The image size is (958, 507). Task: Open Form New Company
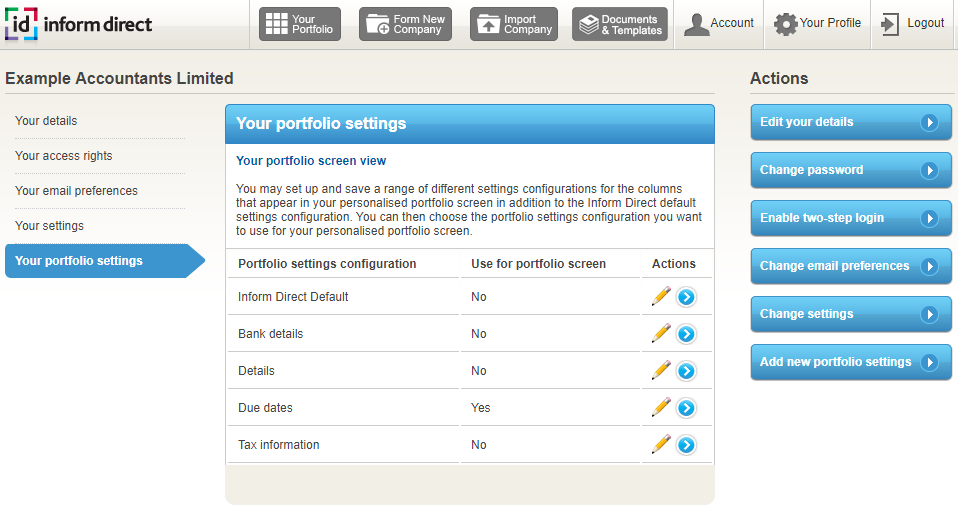click(x=405, y=24)
